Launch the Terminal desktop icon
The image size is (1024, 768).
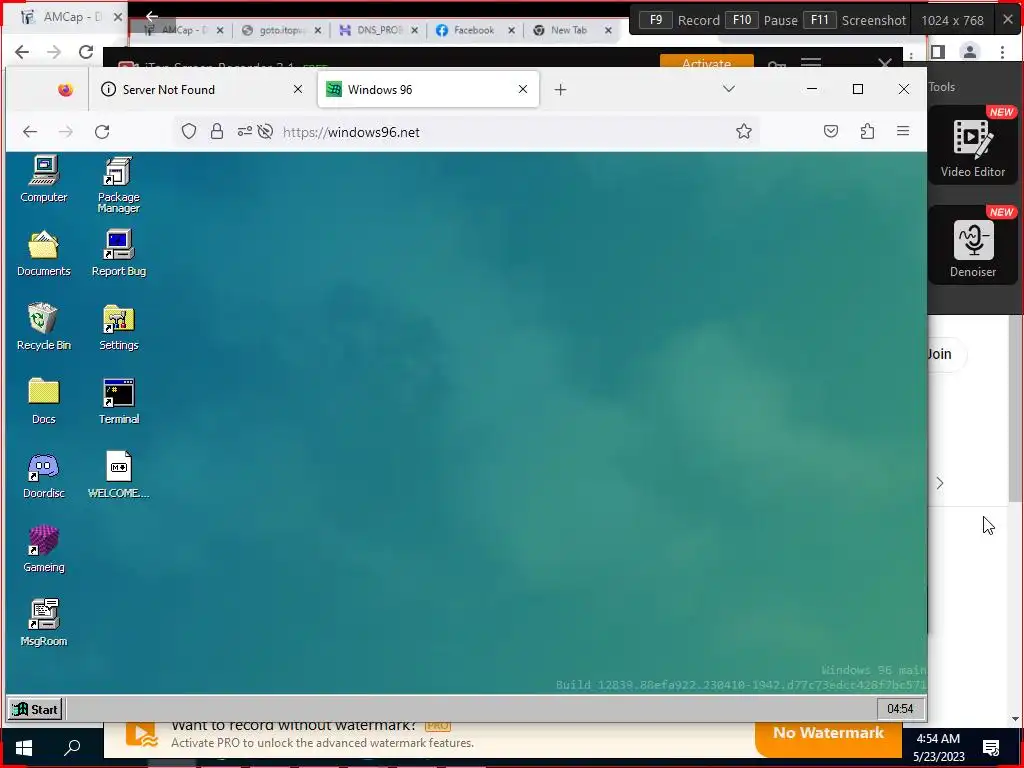point(118,401)
